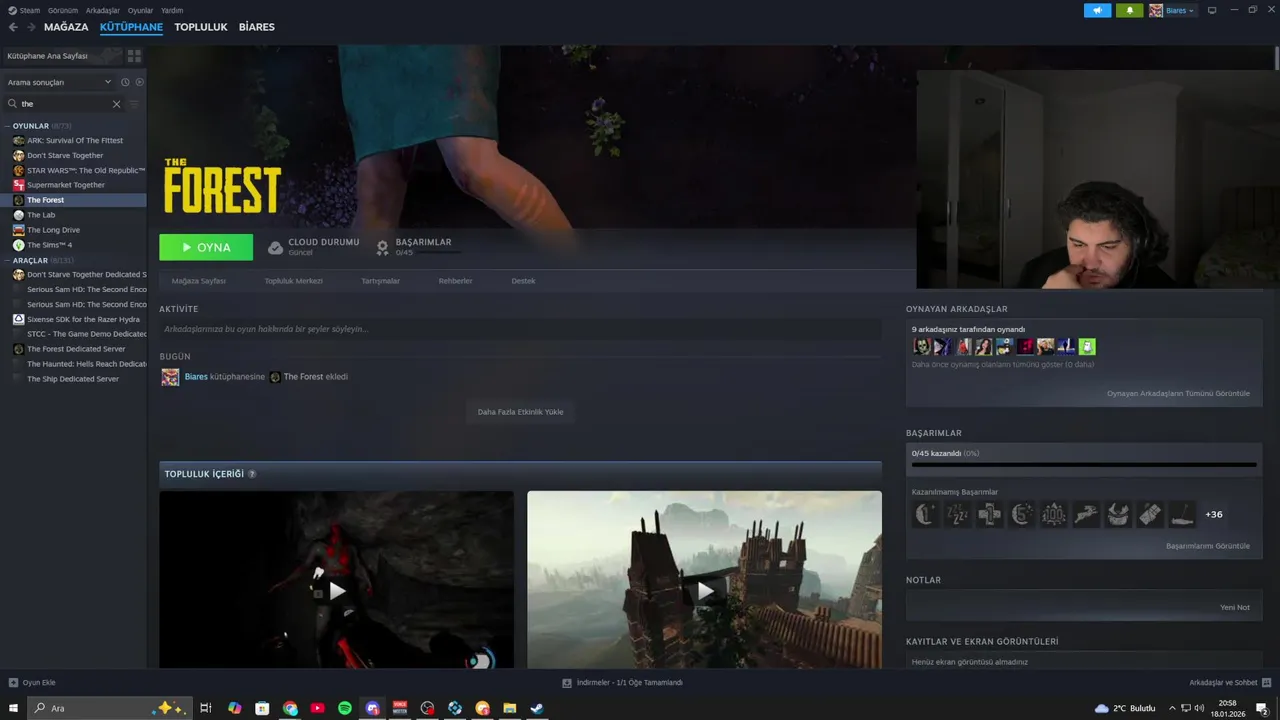Select The Ship Dedicated Server
The image size is (1280, 720).
[x=73, y=379]
